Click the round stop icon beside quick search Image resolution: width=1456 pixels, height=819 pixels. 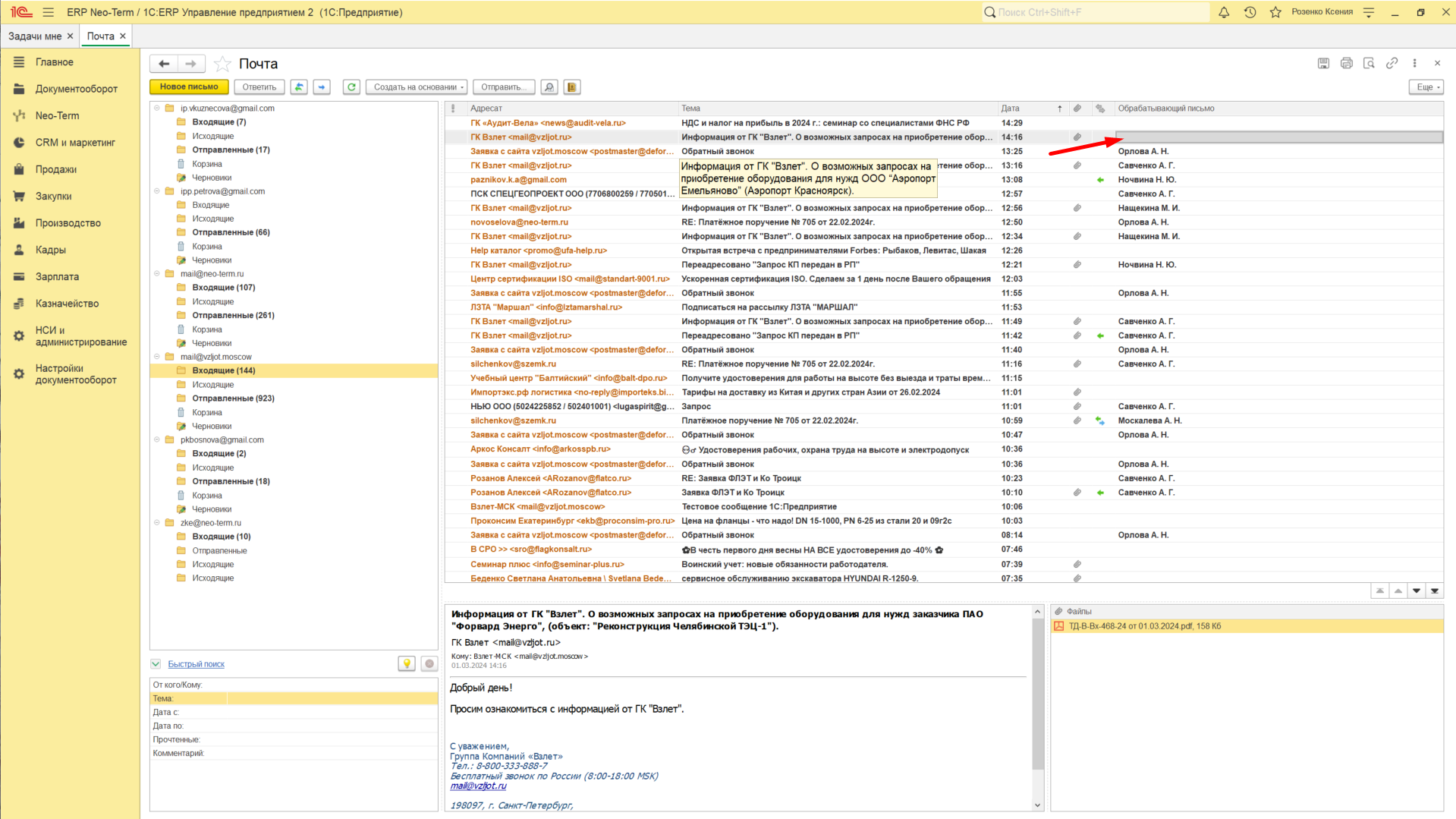[429, 664]
